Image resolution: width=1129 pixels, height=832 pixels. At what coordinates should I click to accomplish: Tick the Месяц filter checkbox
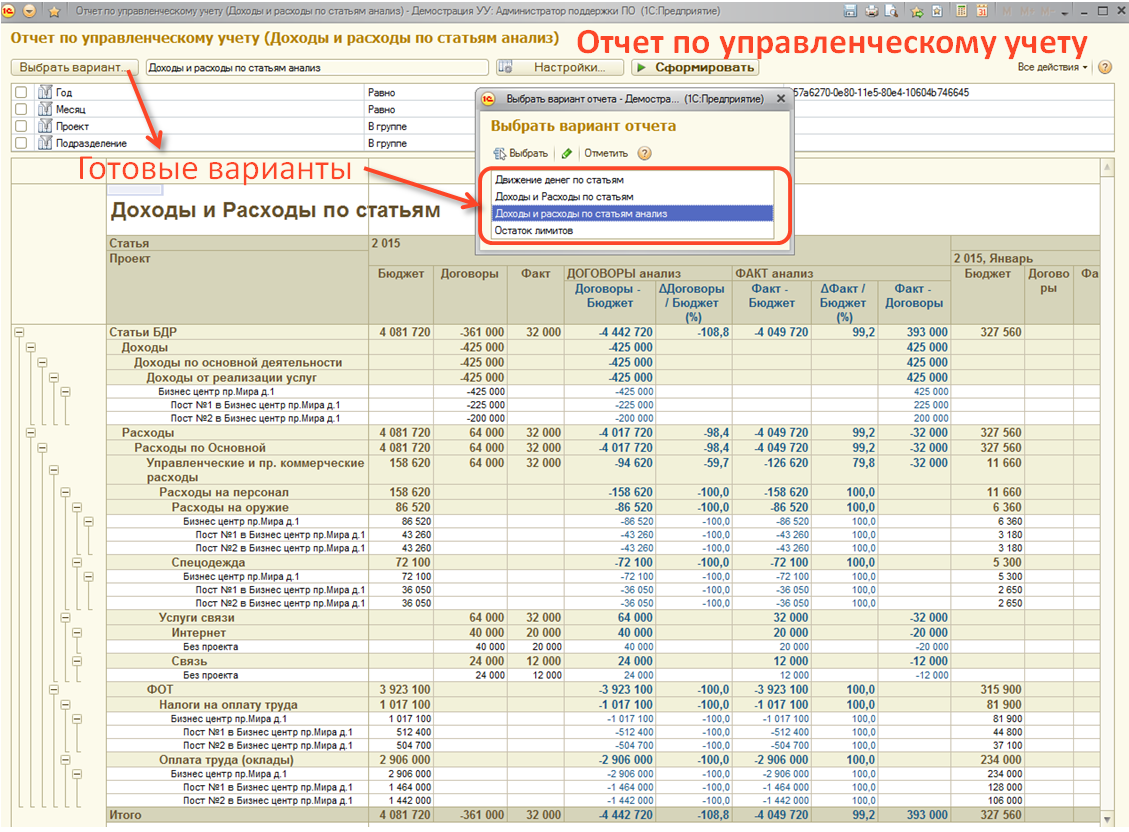click(21, 110)
